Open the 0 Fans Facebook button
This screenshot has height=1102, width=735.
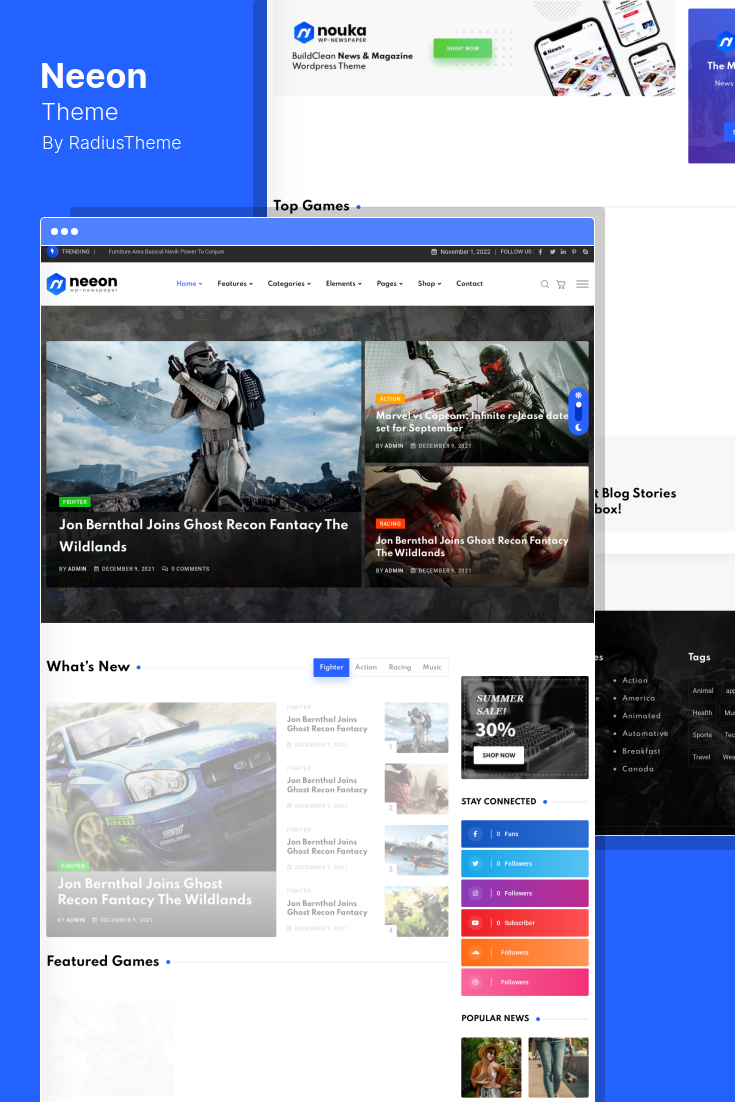[x=524, y=834]
